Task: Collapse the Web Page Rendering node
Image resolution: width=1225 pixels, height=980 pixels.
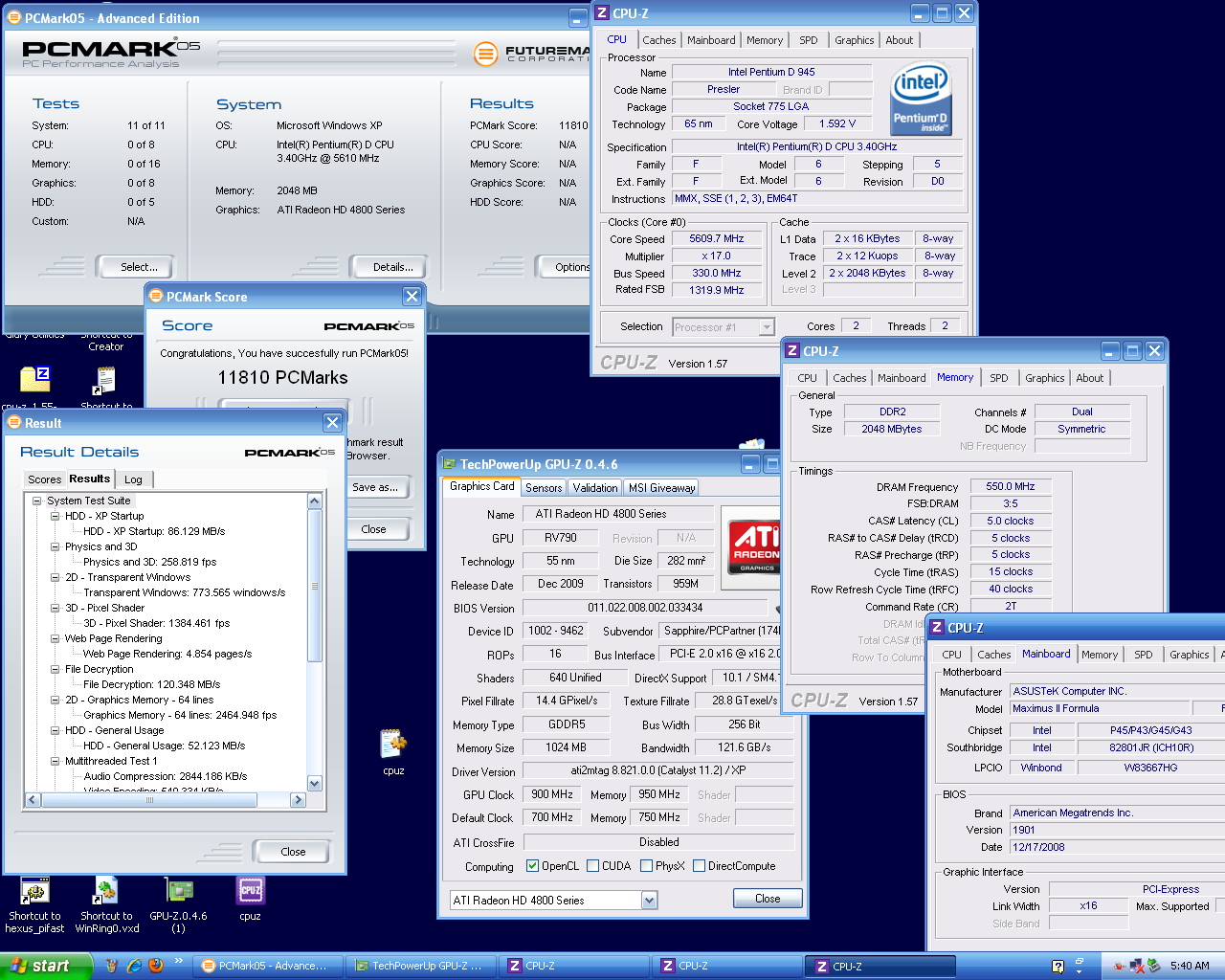Action: (56, 638)
